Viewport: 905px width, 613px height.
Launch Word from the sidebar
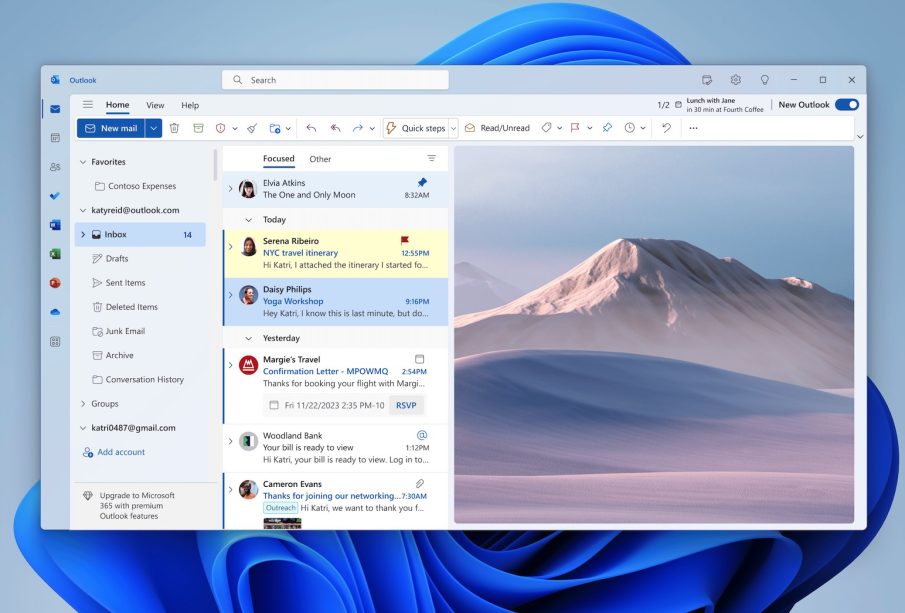(55, 225)
